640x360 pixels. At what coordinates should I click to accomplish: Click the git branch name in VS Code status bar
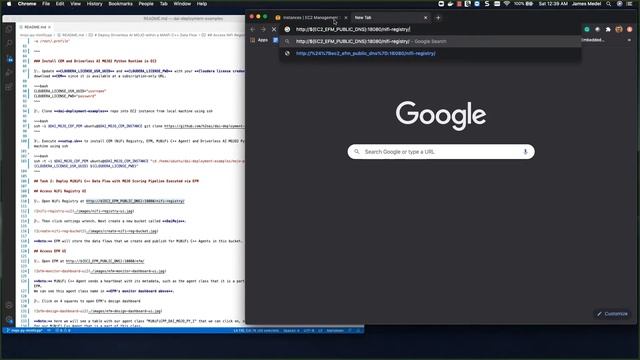pyautogui.click(x=24, y=331)
